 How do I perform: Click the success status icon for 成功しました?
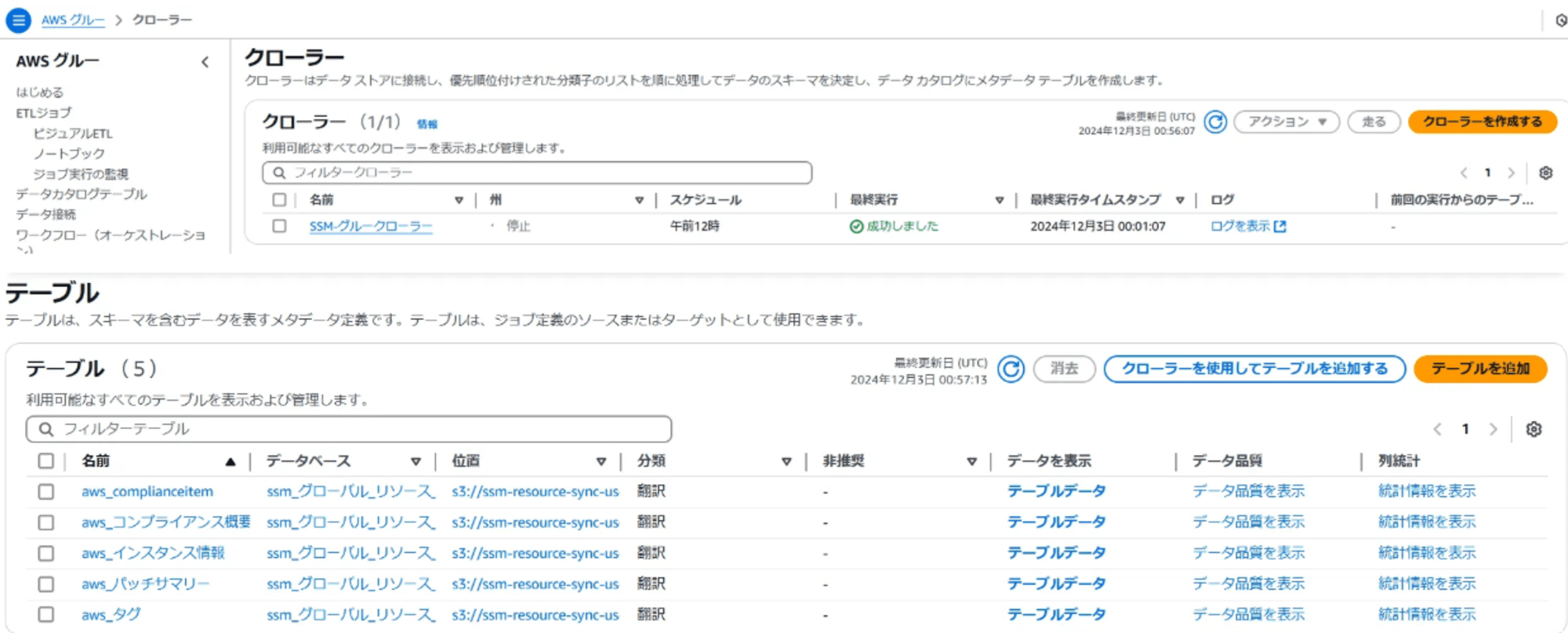coord(856,226)
